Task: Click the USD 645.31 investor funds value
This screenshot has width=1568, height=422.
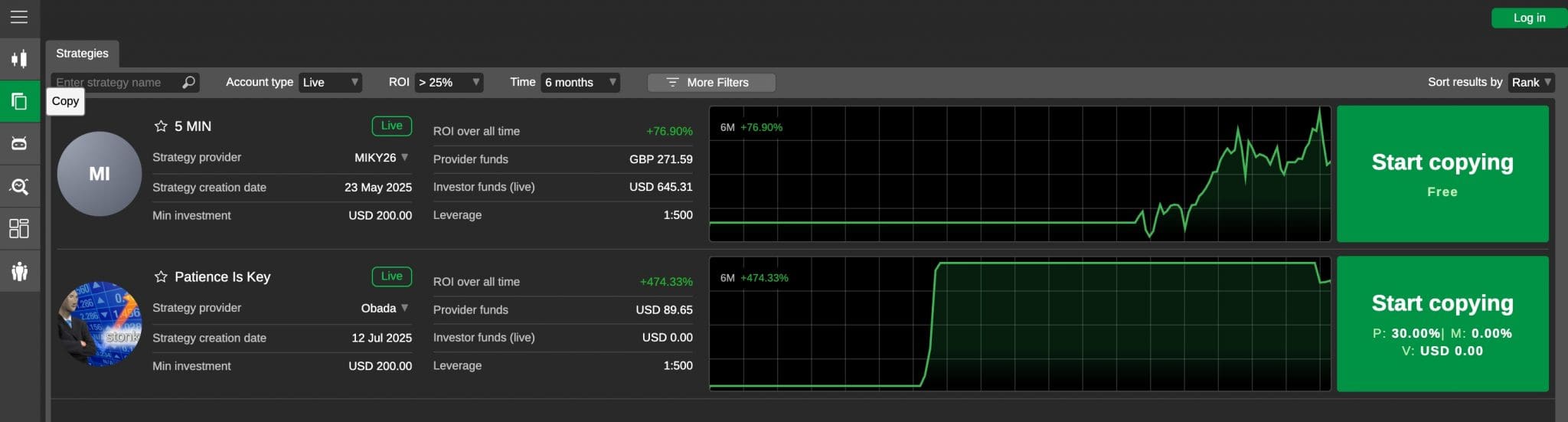Action: coord(661,187)
